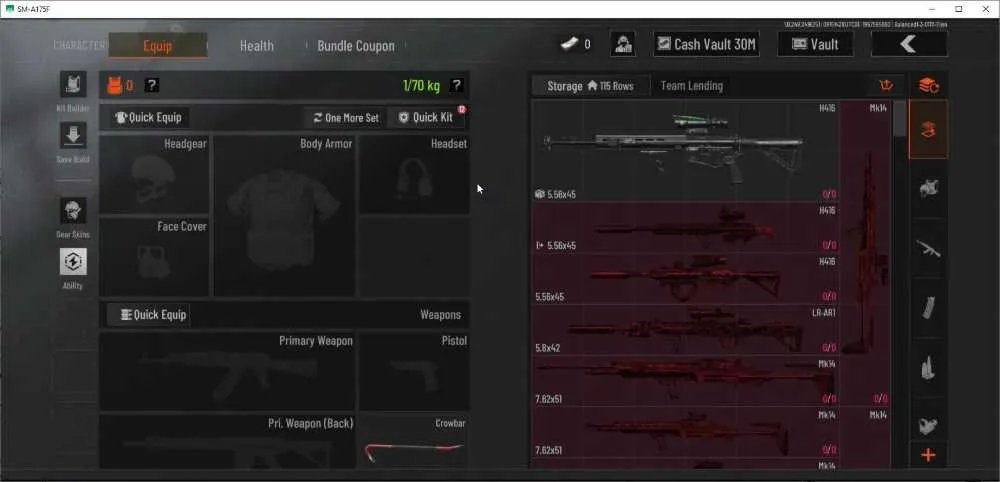Click the Weapons section label
The image size is (1000, 482).
[440, 315]
